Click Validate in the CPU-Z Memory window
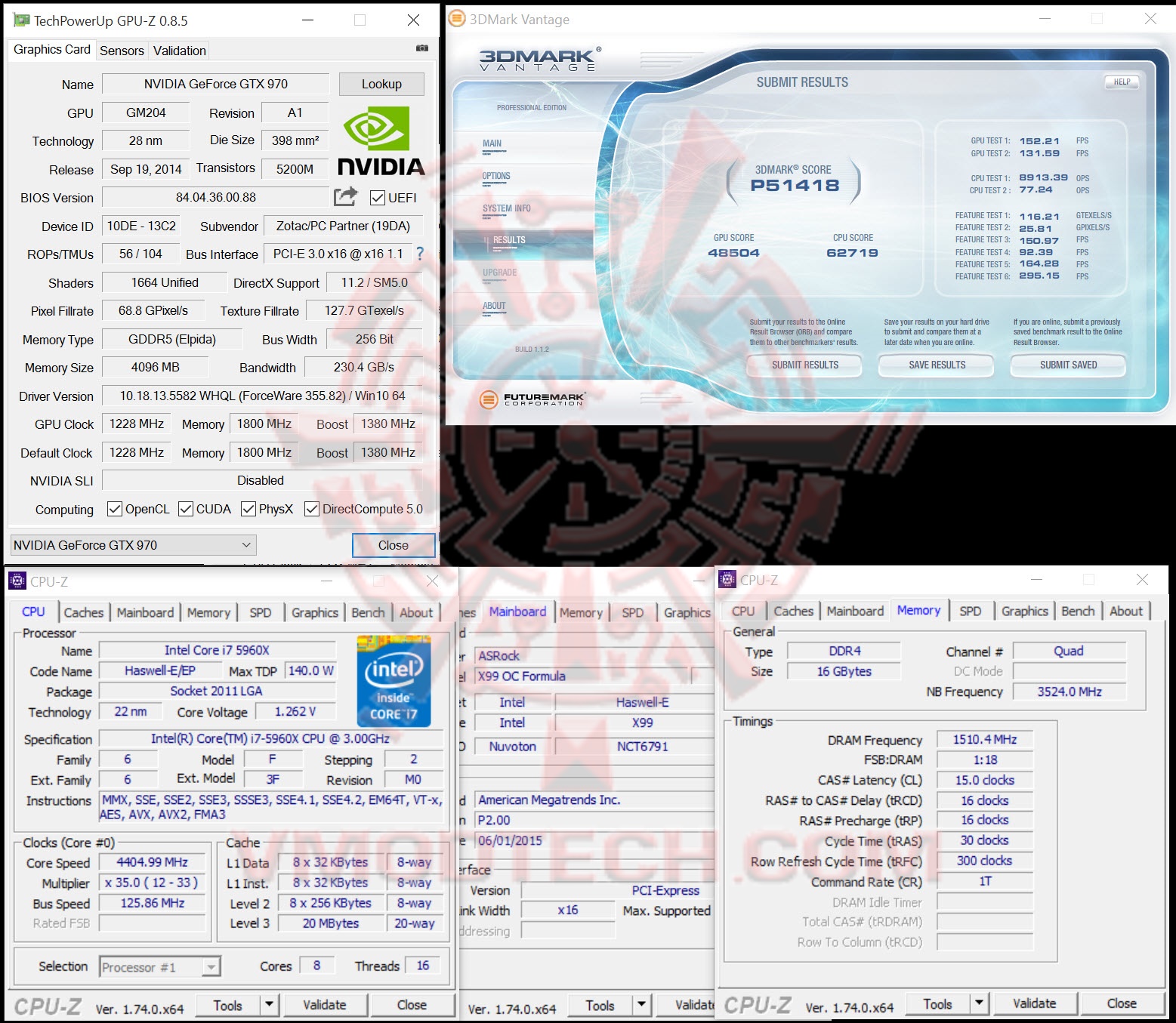The width and height of the screenshot is (1176, 1023). (x=1035, y=1003)
